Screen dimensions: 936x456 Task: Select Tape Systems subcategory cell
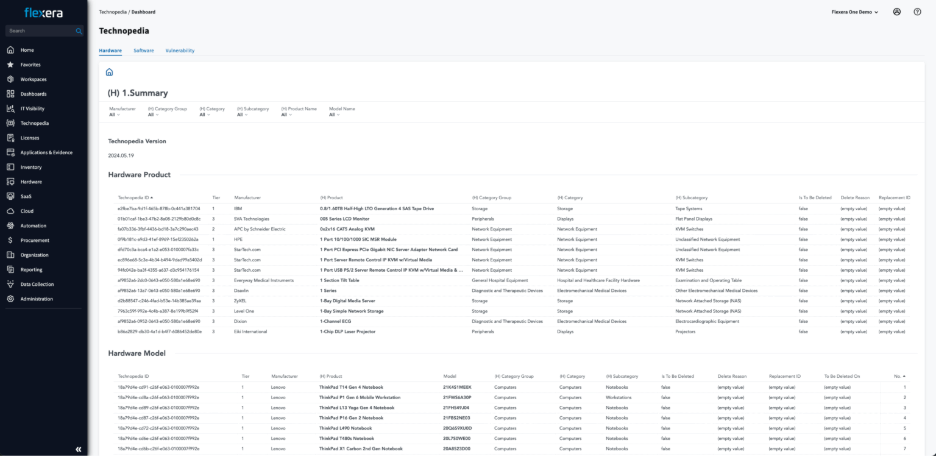point(689,208)
